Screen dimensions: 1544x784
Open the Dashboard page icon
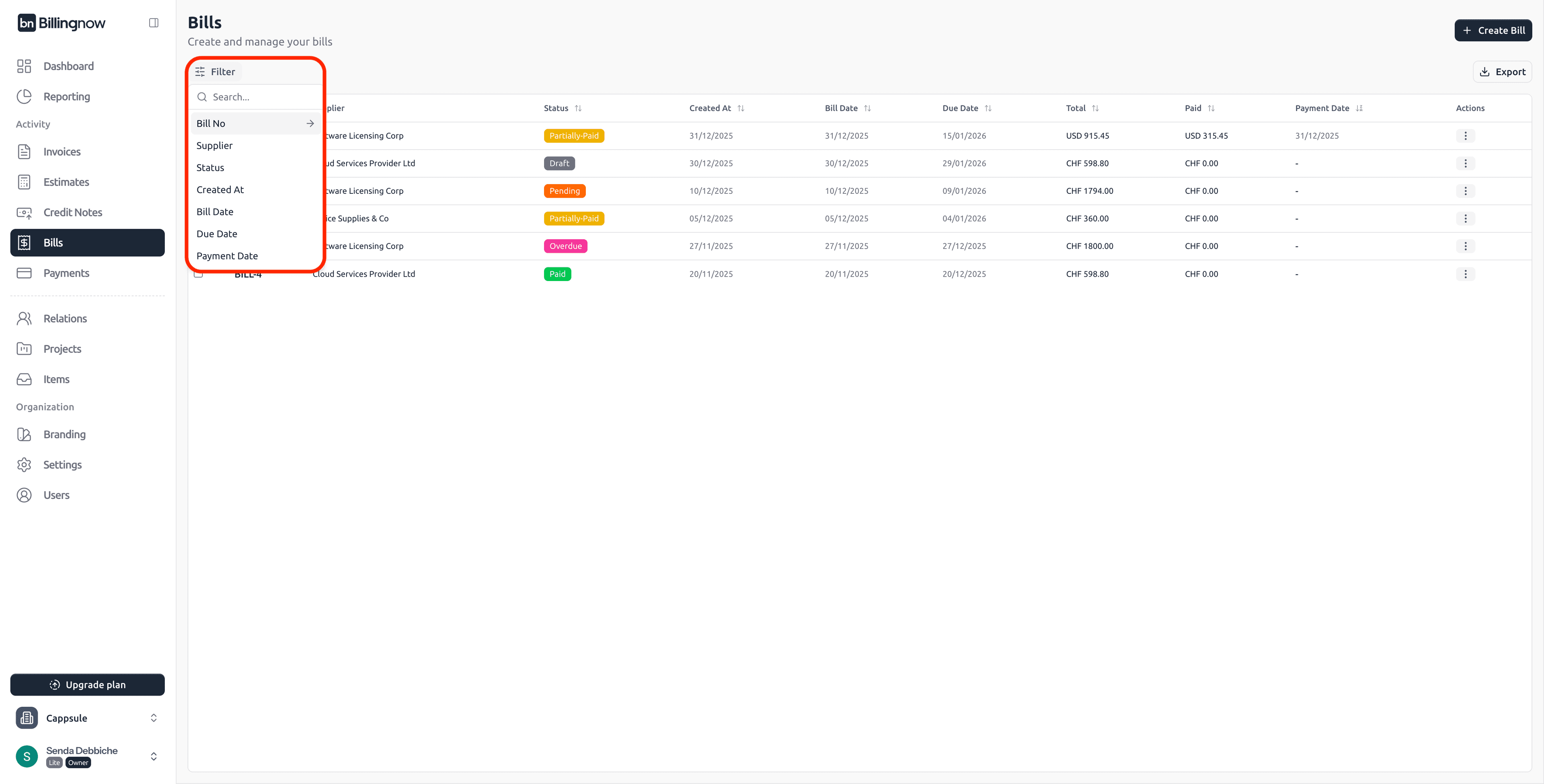tap(24, 66)
